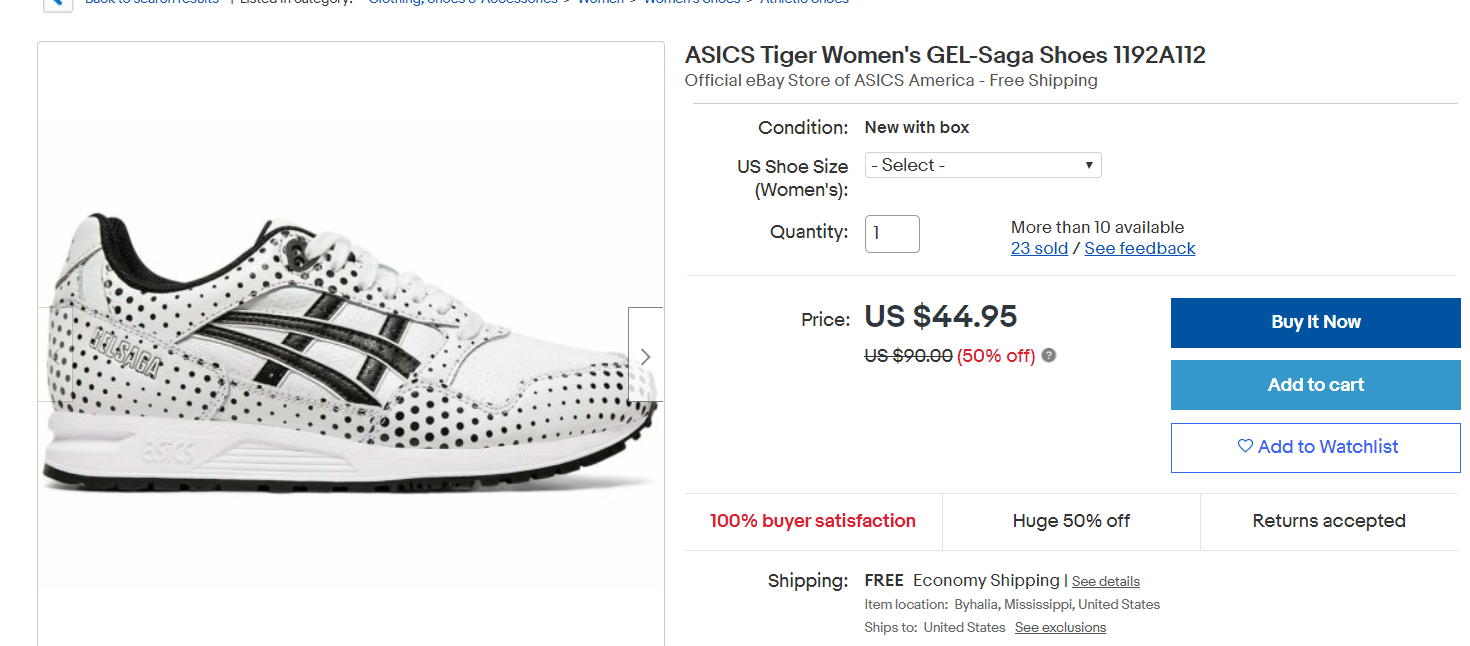
Task: Open the See exclusions link
Action: 1060,627
